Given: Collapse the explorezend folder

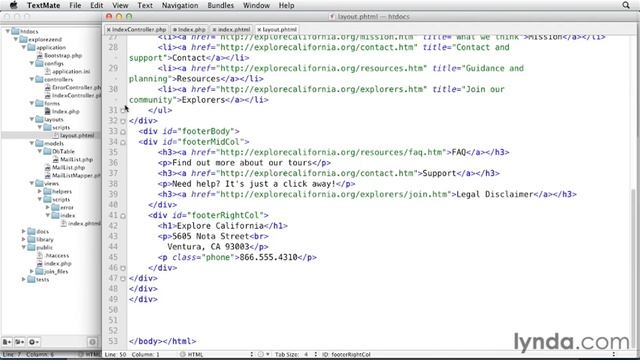Looking at the screenshot, I should click(x=16, y=39).
